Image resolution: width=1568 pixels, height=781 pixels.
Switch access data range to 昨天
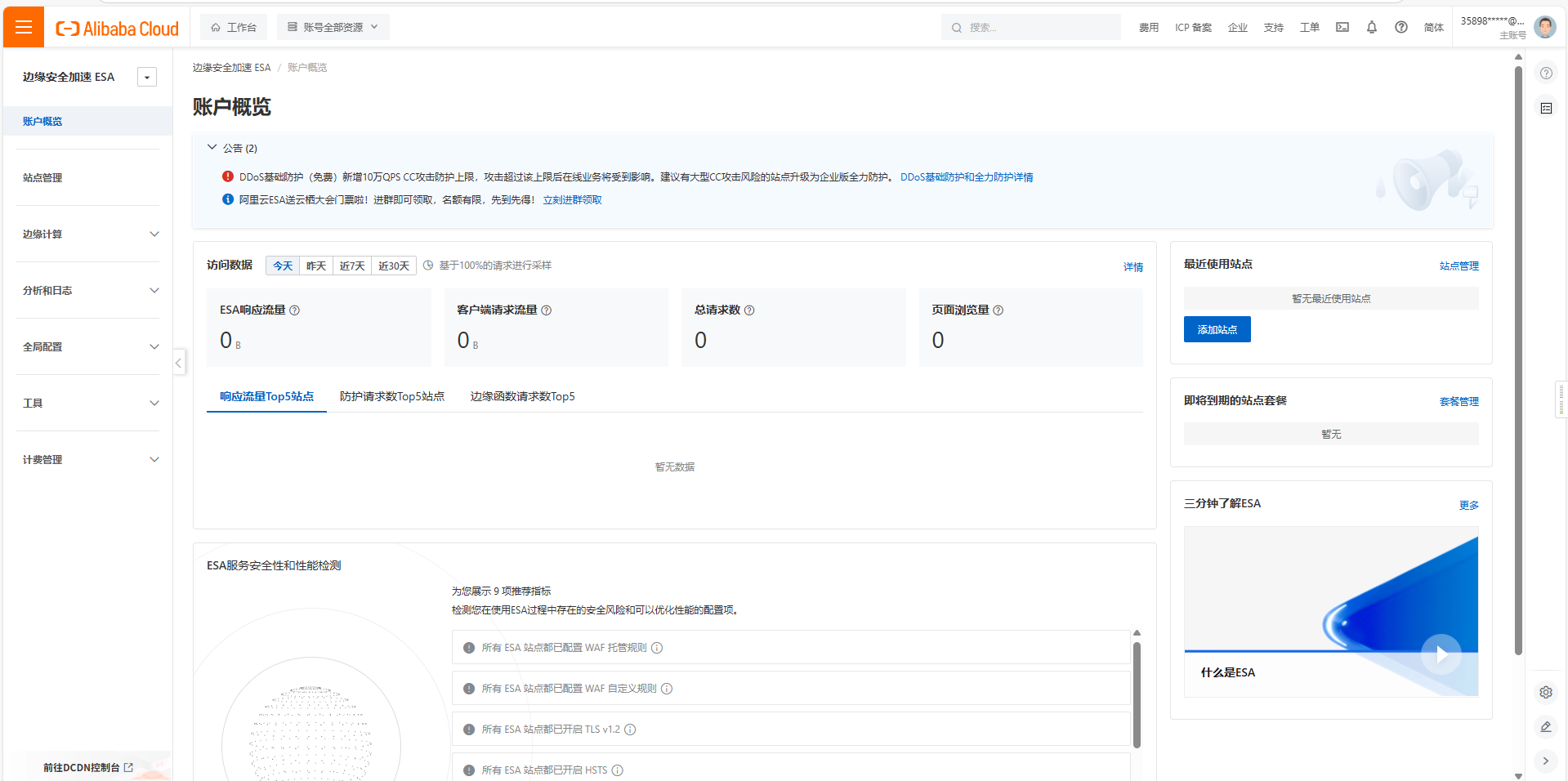pos(316,266)
